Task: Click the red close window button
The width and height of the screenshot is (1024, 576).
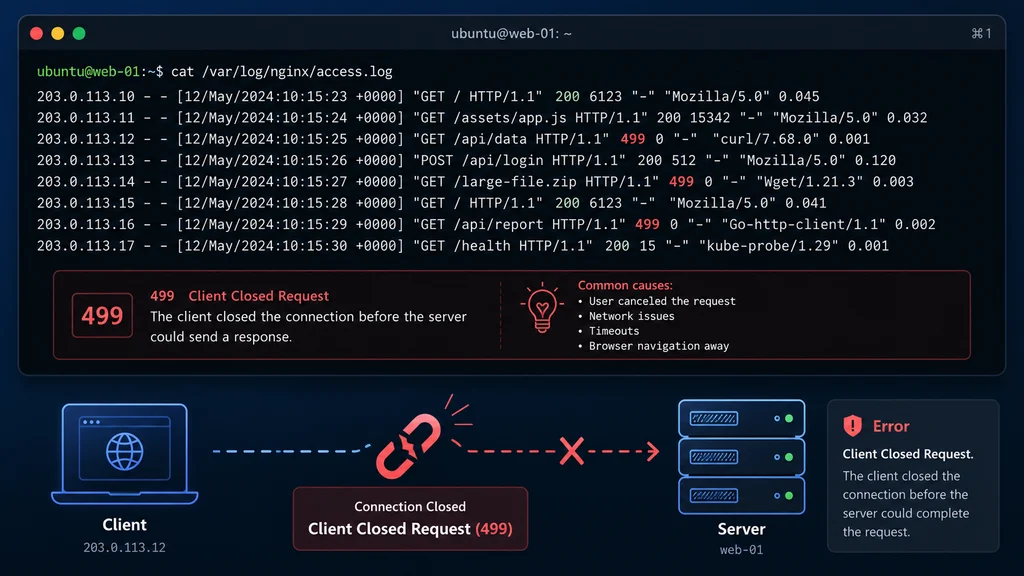Action: (x=37, y=33)
